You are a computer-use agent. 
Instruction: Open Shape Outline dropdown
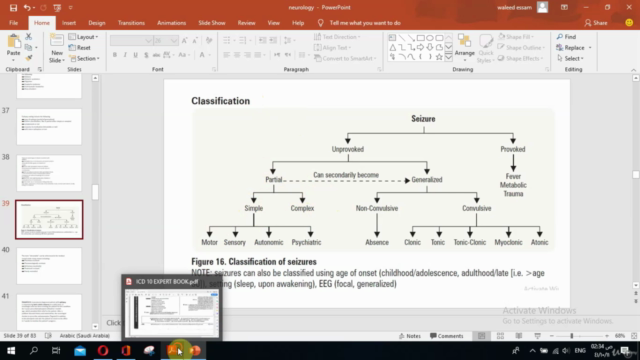click(522, 47)
